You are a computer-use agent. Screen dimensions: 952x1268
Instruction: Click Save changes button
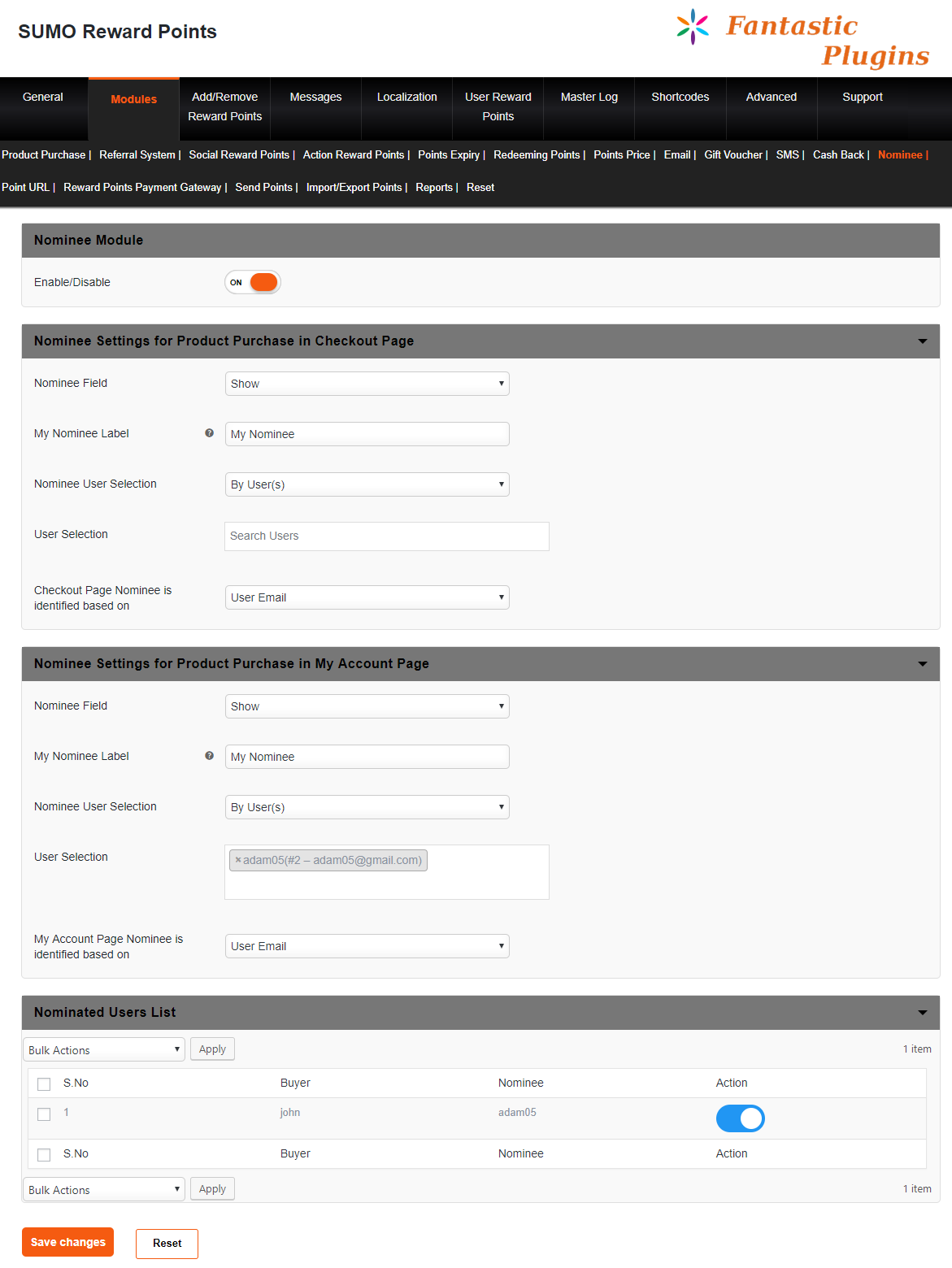pyautogui.click(x=68, y=1242)
